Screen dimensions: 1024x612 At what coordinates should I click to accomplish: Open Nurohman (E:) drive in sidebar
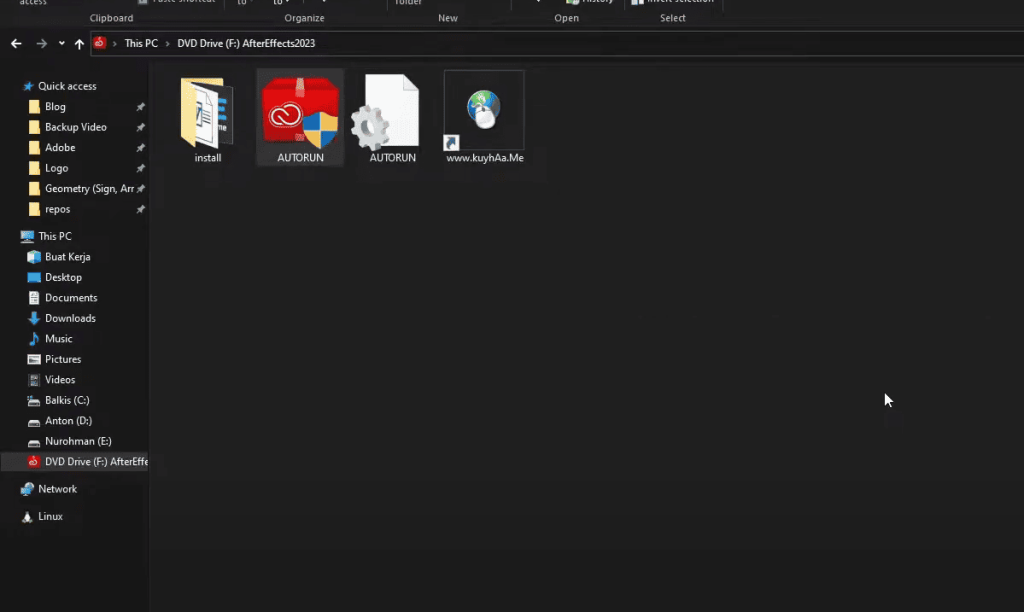[76, 441]
